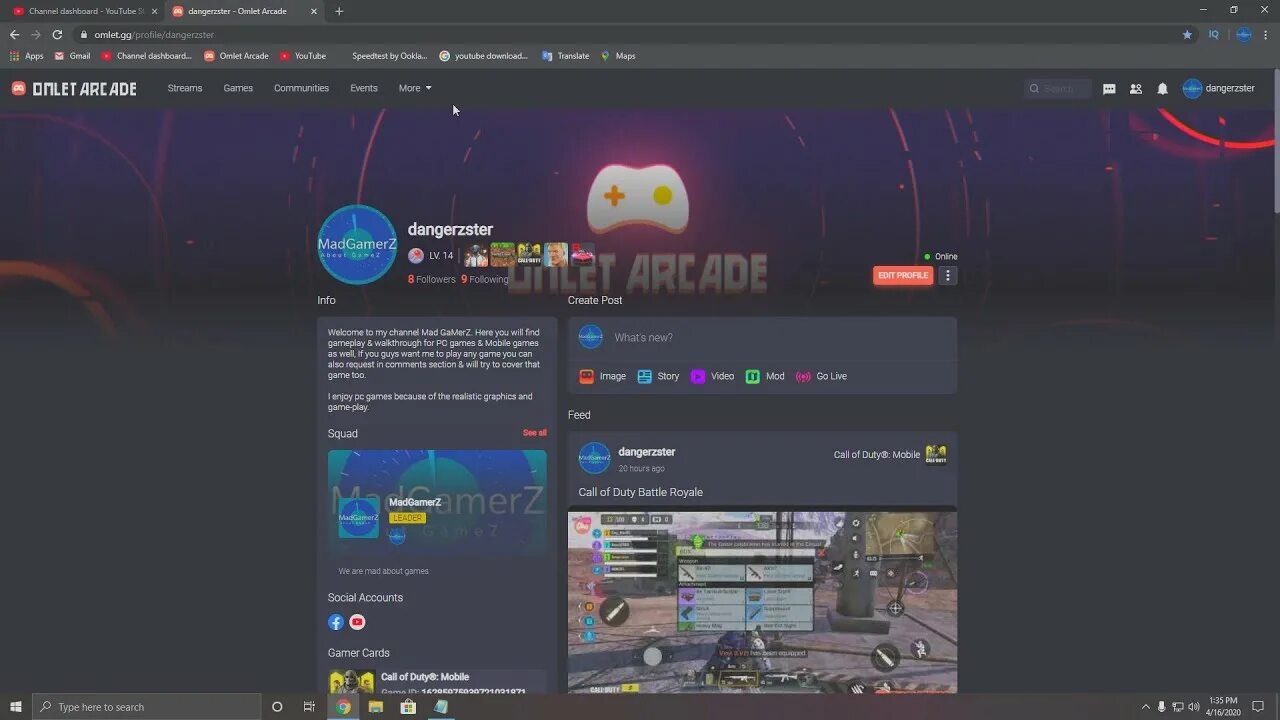1280x720 pixels.
Task: Open the Omlet Arcade bookmark
Action: click(236, 56)
